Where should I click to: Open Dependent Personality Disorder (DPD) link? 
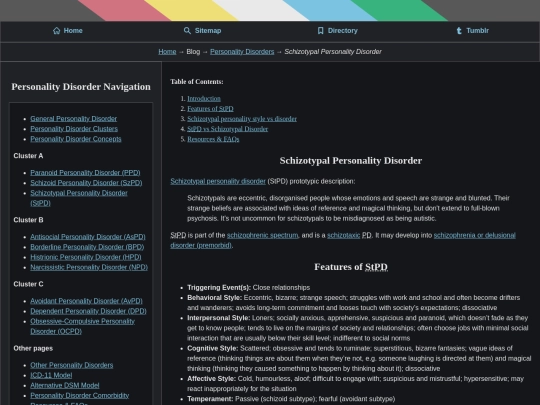[88, 311]
